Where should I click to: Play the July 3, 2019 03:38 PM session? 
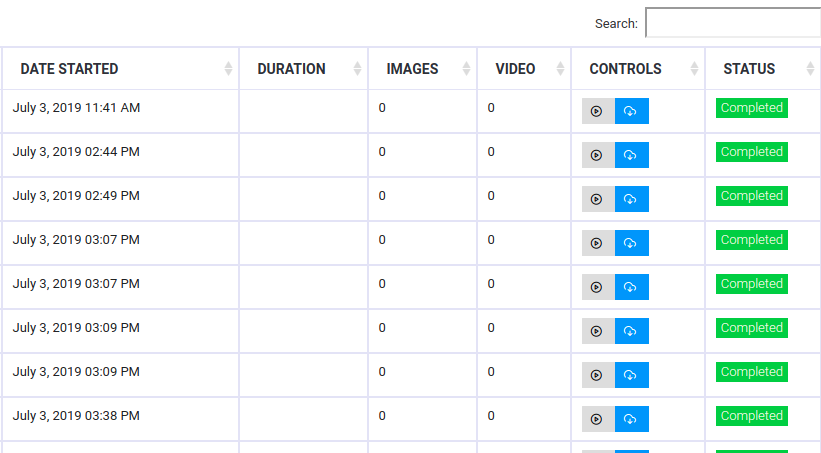click(598, 419)
